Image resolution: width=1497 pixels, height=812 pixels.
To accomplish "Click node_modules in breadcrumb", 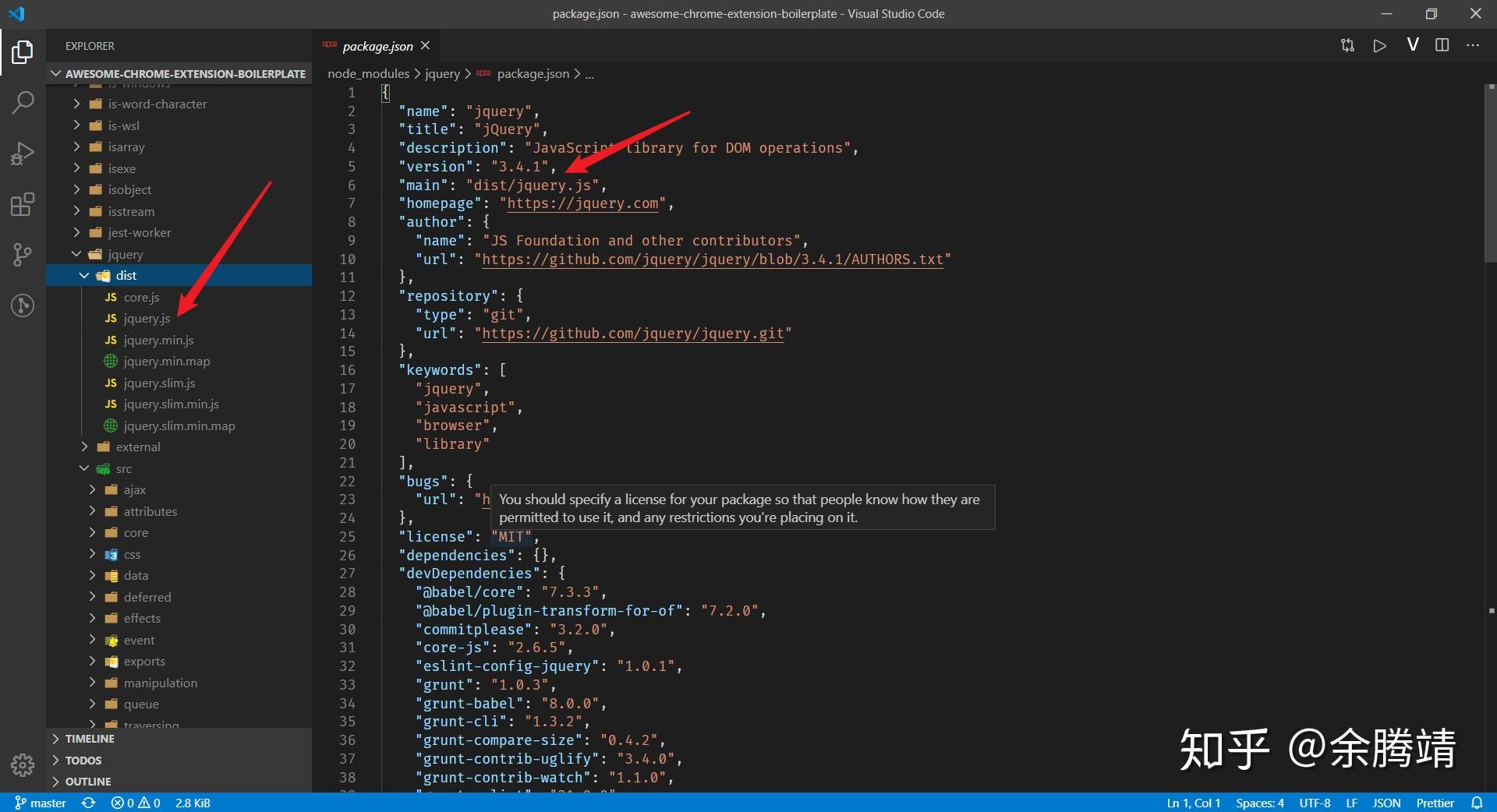I will click(368, 74).
